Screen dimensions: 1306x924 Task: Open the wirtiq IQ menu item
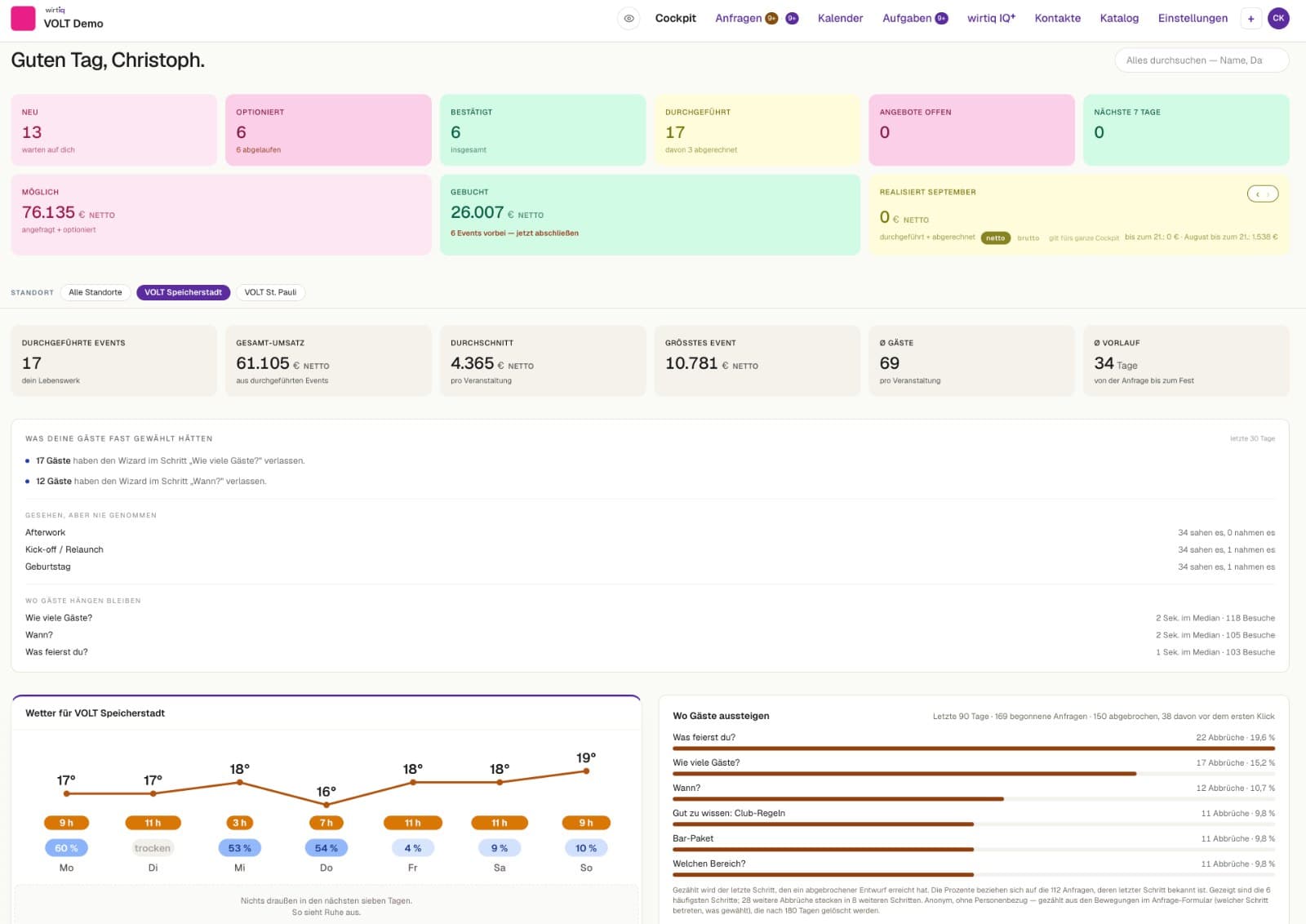[991, 18]
